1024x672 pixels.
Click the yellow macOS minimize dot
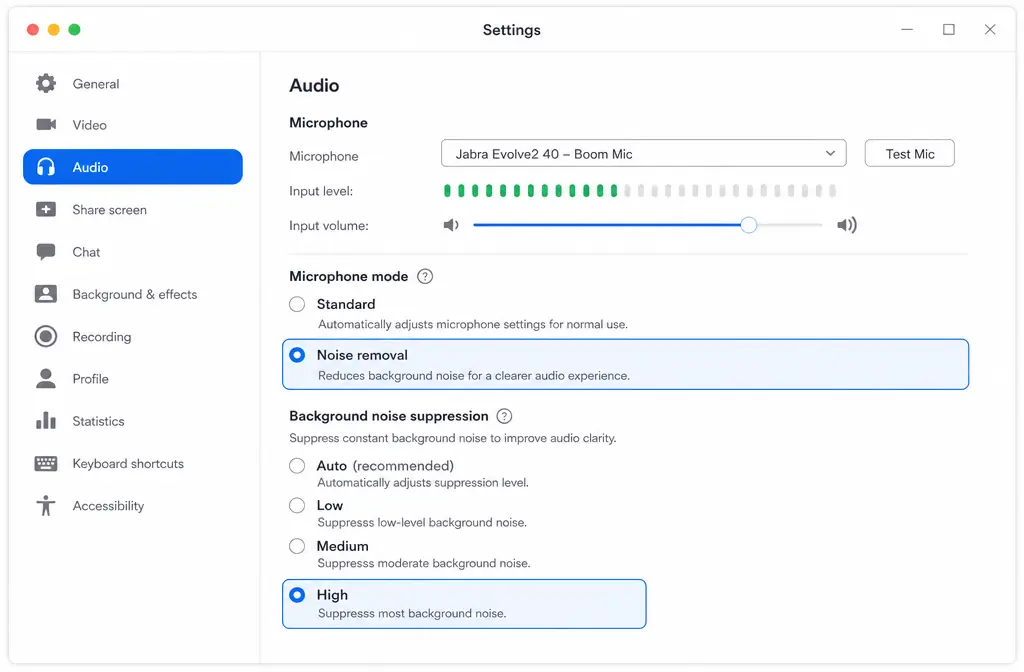click(x=54, y=29)
